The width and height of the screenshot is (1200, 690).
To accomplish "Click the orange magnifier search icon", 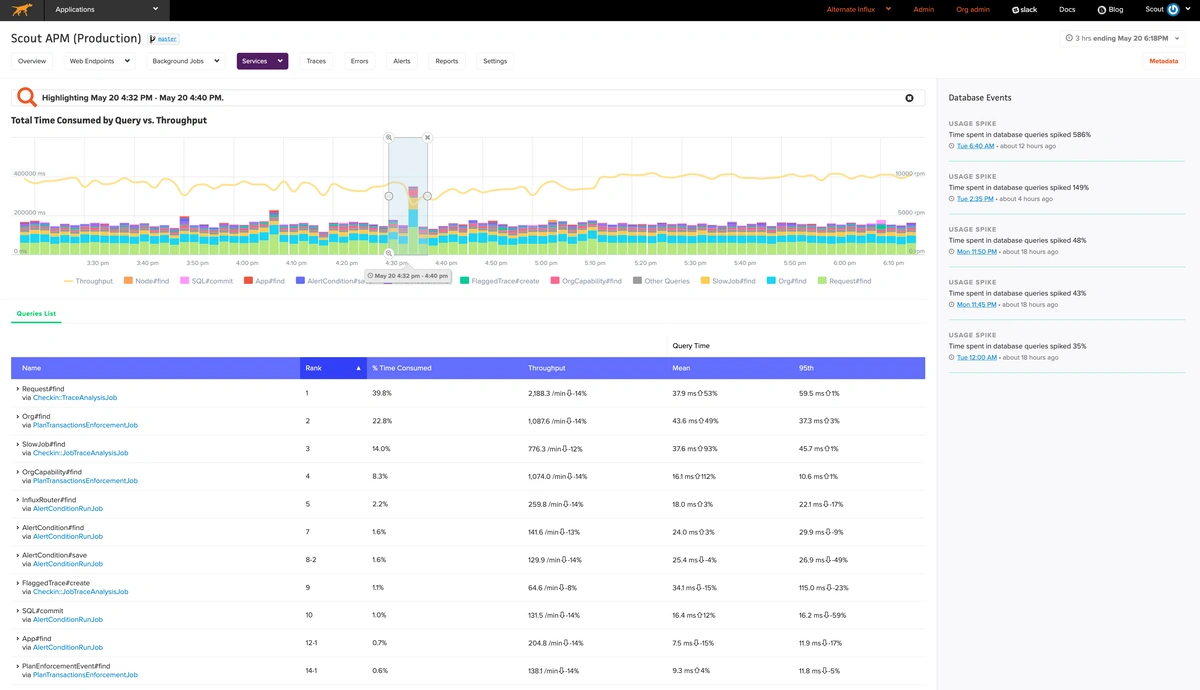I will [27, 97].
